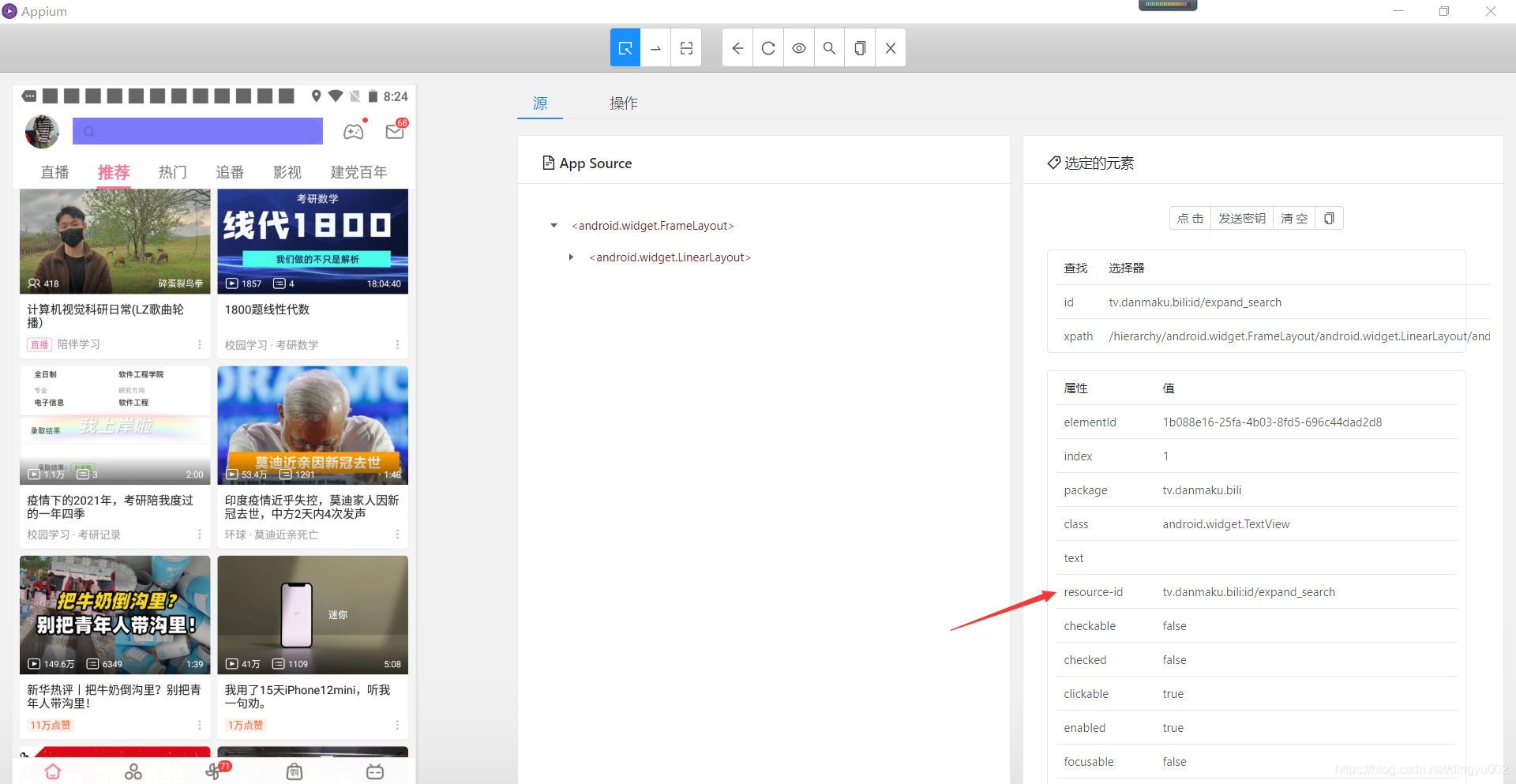This screenshot has height=784, width=1516.
Task: Tap the channels icon in bottom nav
Action: 133,771
